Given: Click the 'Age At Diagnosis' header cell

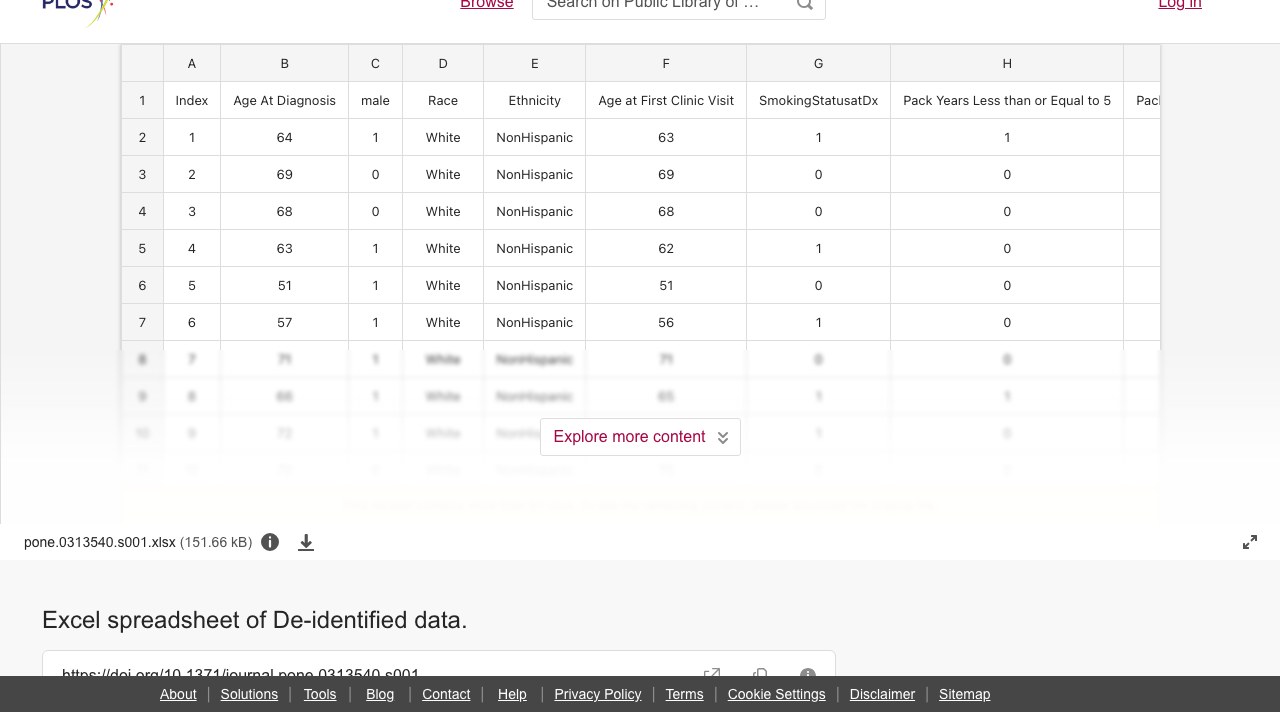Looking at the screenshot, I should pos(284,100).
